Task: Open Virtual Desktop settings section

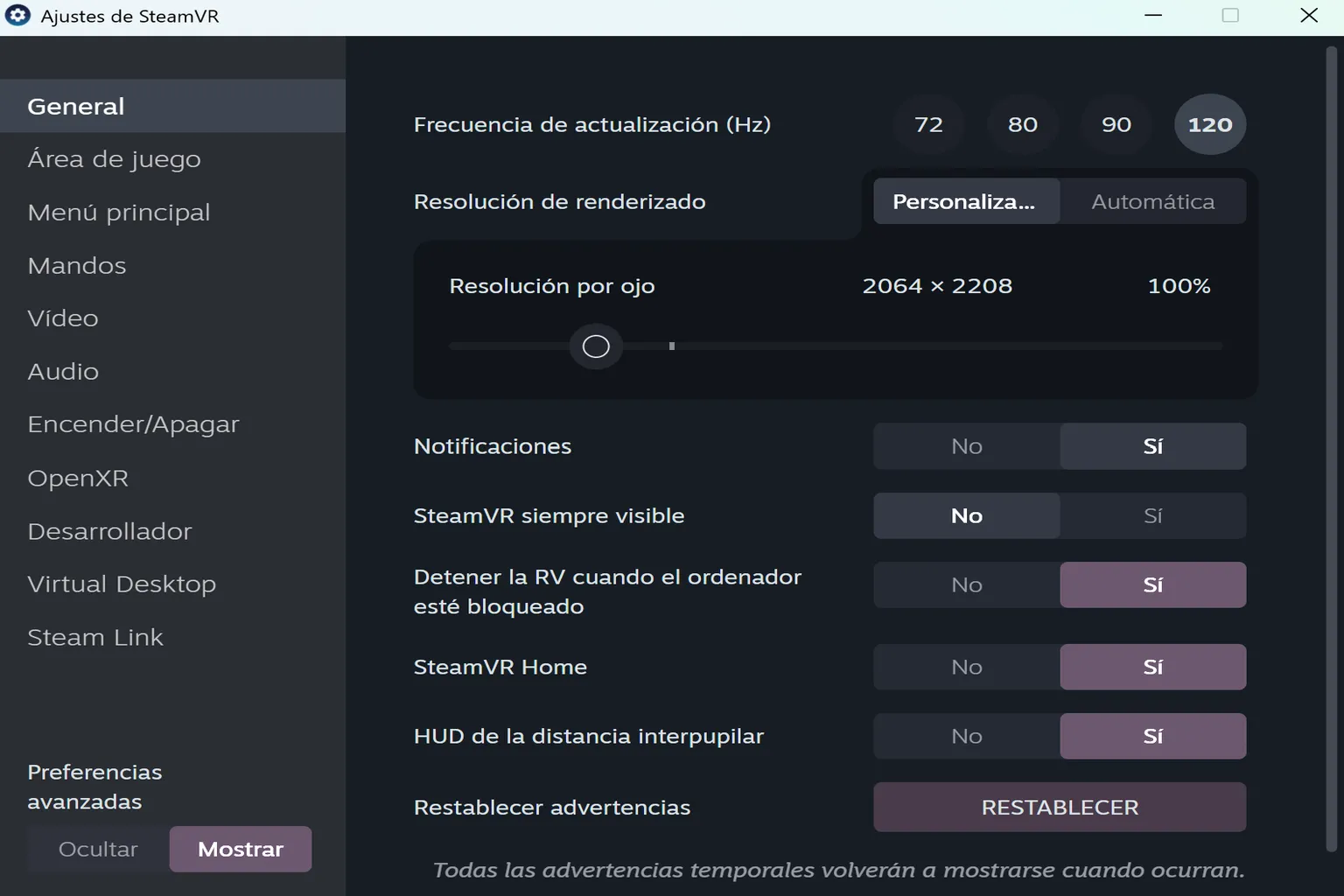Action: [x=172, y=584]
